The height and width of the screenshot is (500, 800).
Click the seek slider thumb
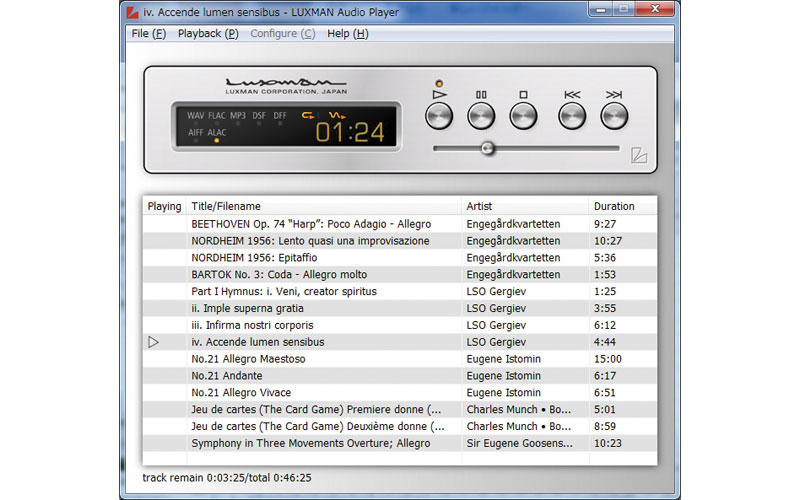(488, 148)
